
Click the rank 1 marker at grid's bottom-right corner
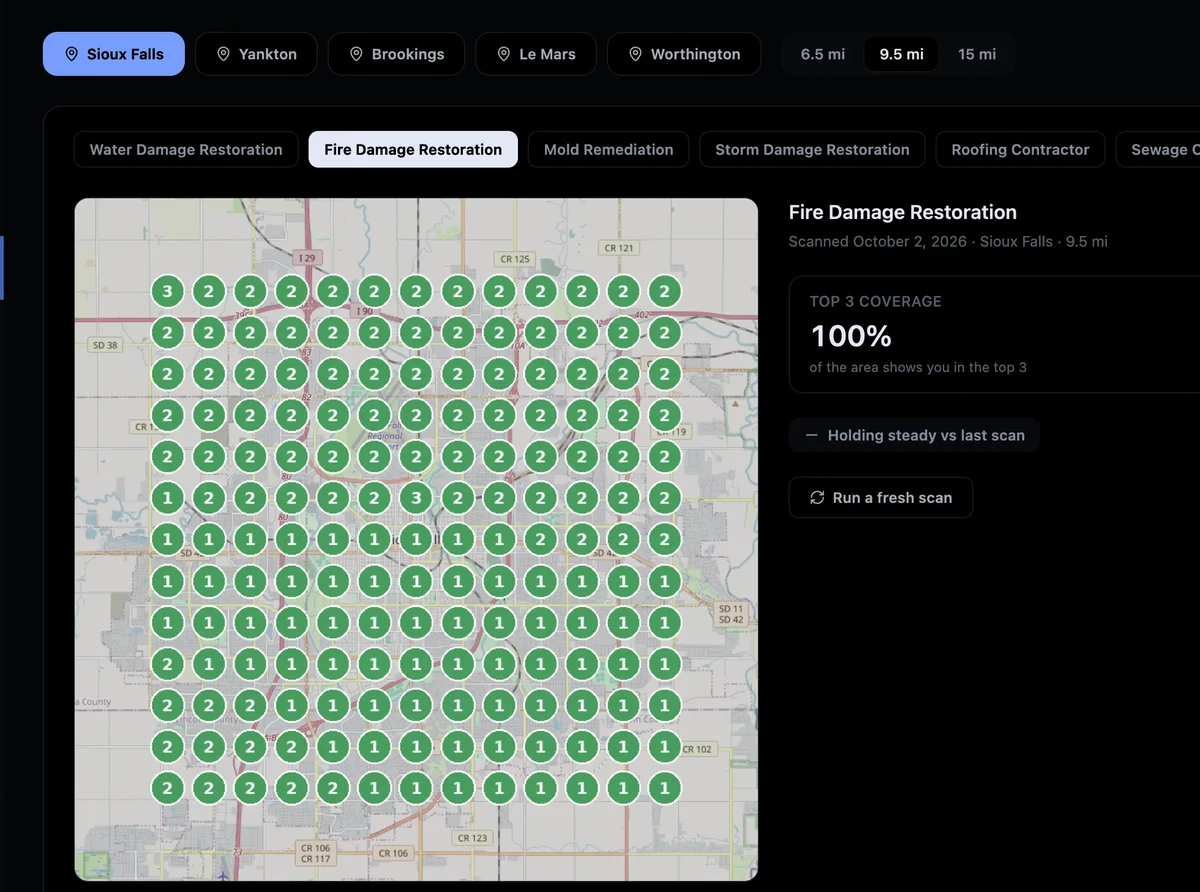point(664,788)
